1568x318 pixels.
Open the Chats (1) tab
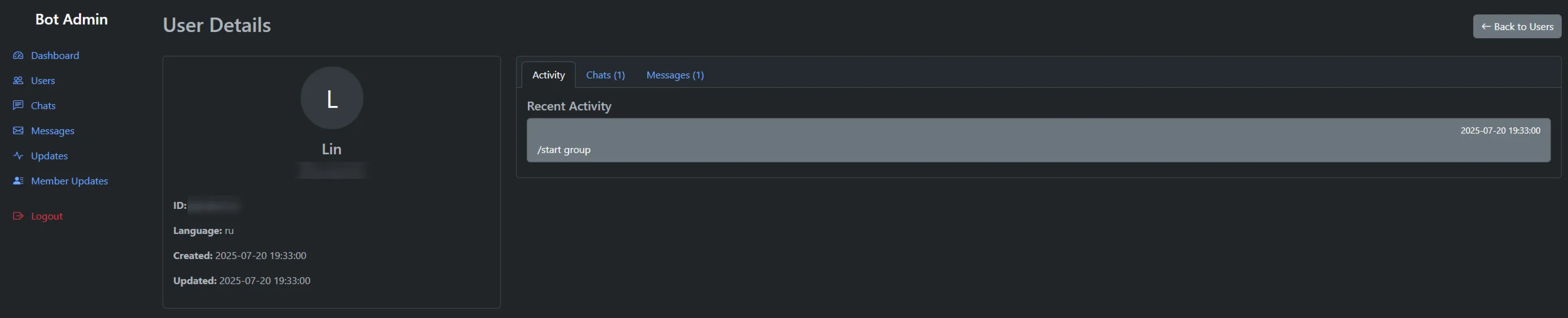pyautogui.click(x=605, y=75)
